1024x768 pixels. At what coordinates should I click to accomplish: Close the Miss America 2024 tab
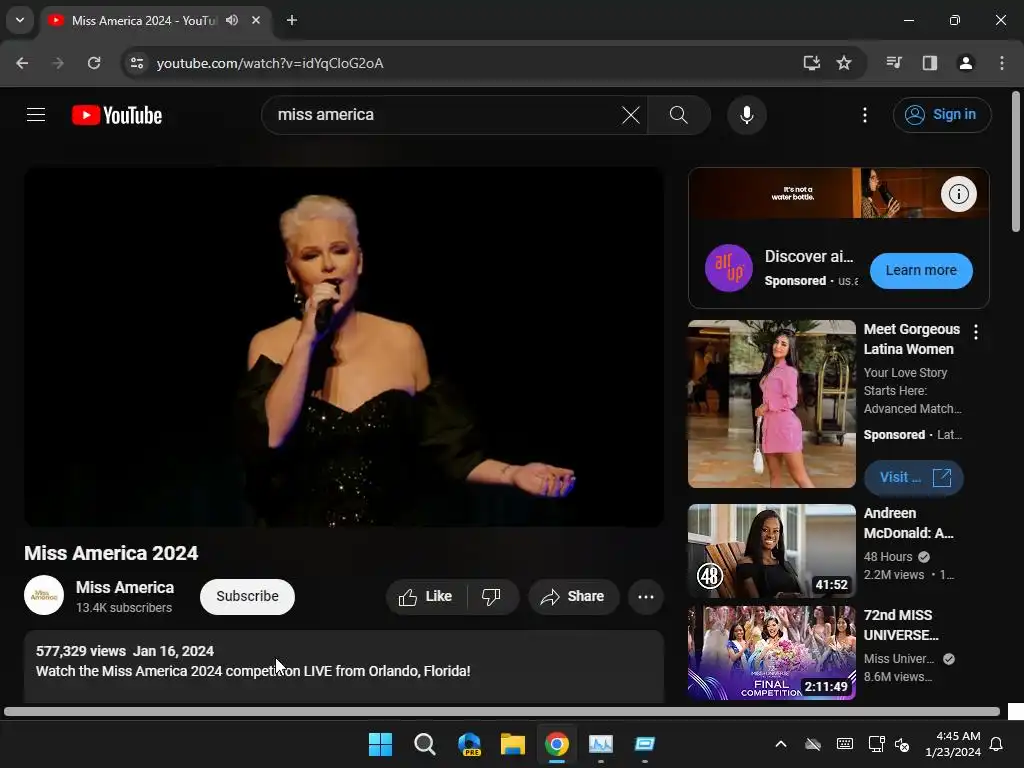coord(256,20)
